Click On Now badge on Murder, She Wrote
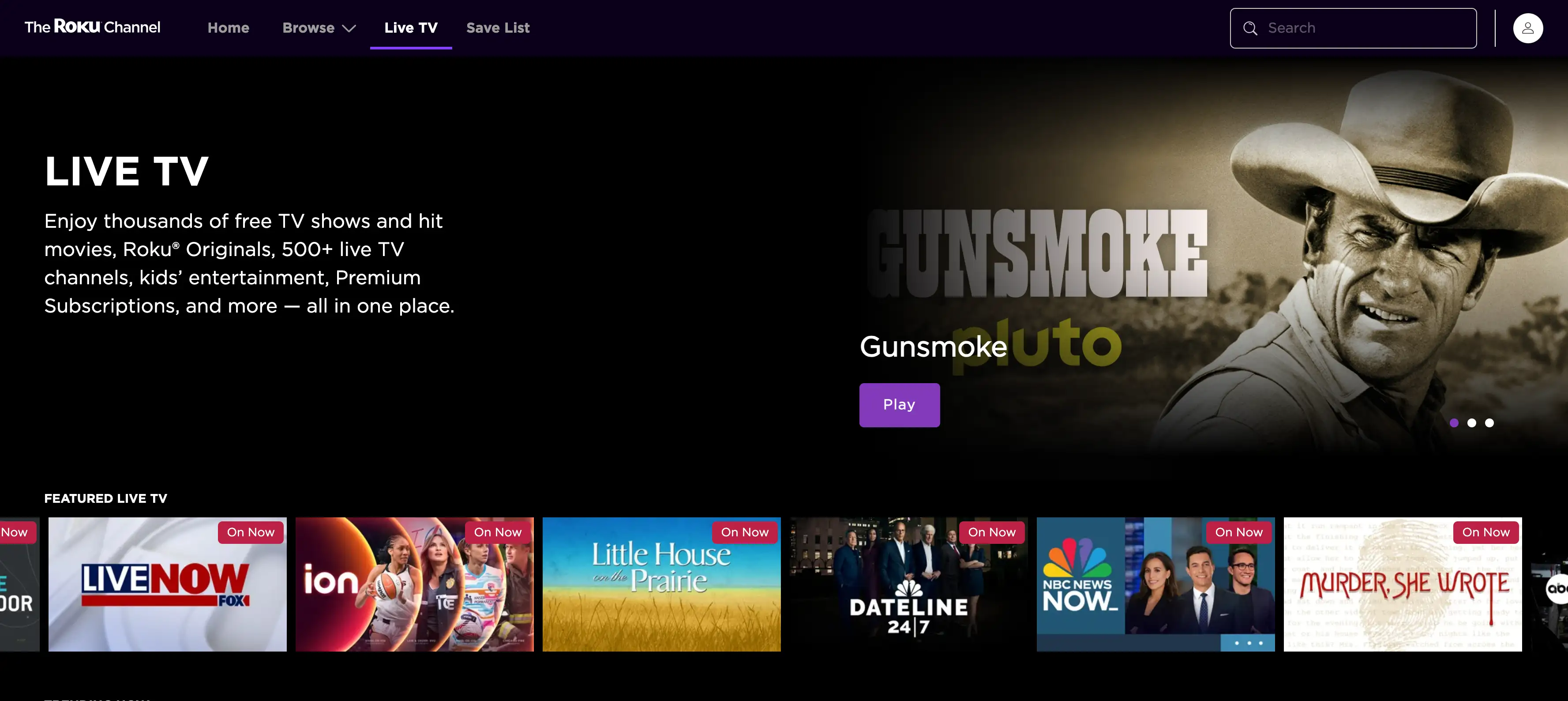 pyautogui.click(x=1486, y=532)
